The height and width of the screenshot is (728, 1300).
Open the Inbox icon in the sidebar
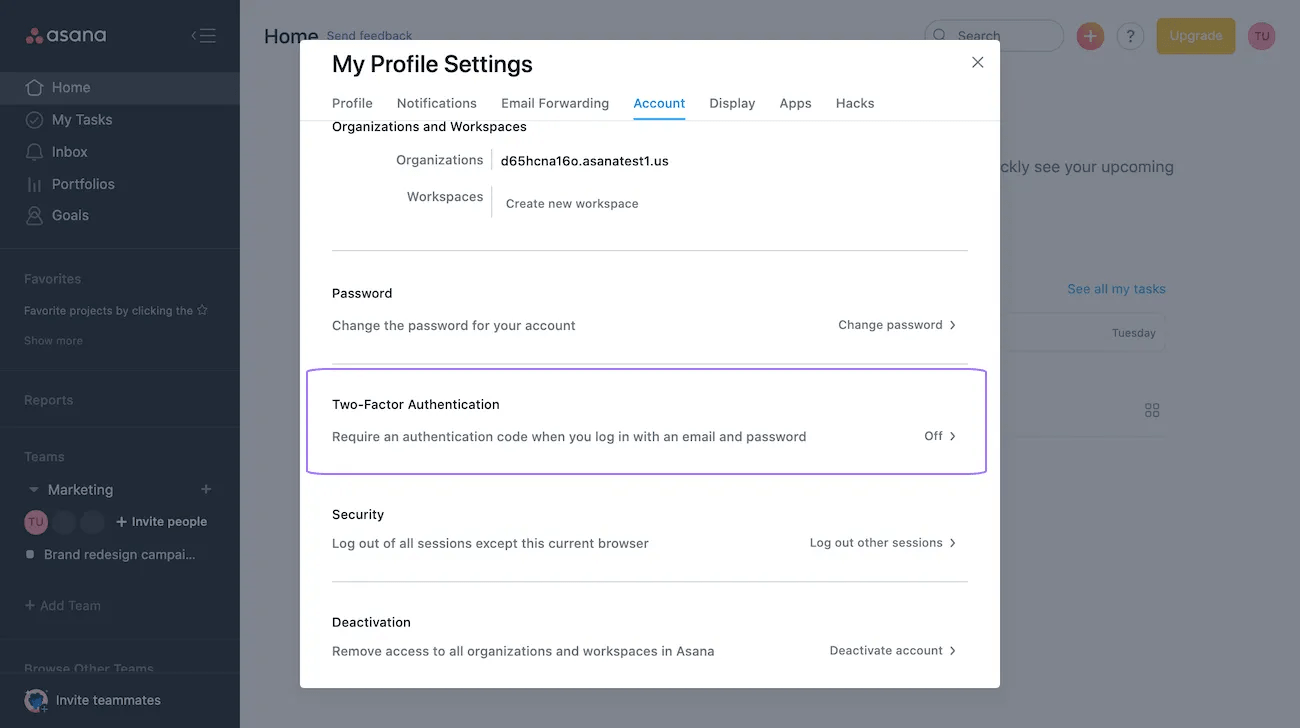click(35, 151)
